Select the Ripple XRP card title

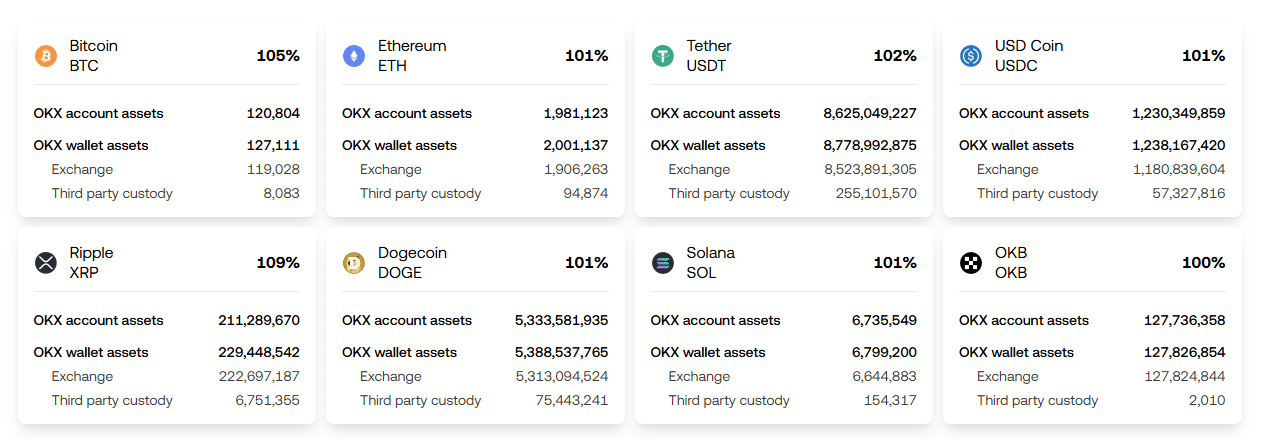[x=92, y=263]
